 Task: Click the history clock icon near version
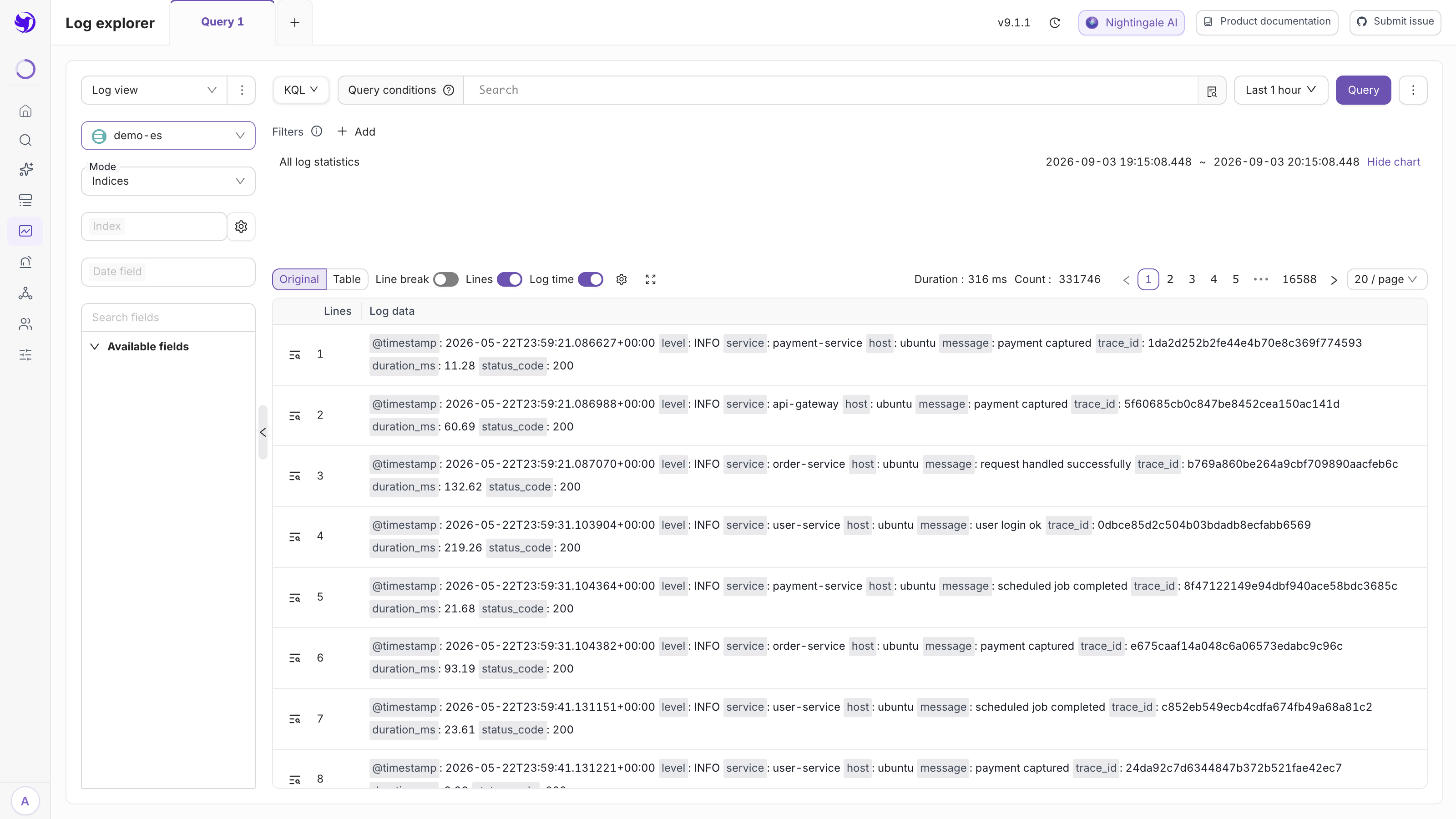[x=1055, y=23]
